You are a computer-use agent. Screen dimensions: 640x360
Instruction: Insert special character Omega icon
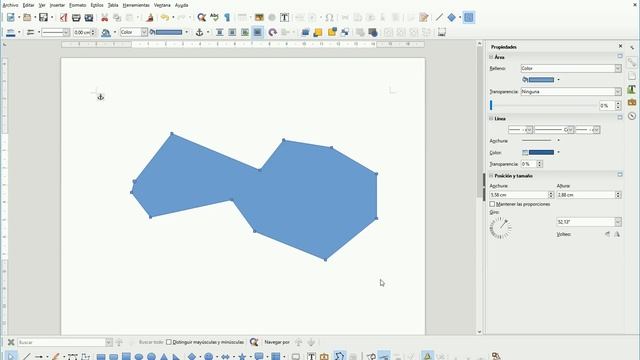pos(329,18)
